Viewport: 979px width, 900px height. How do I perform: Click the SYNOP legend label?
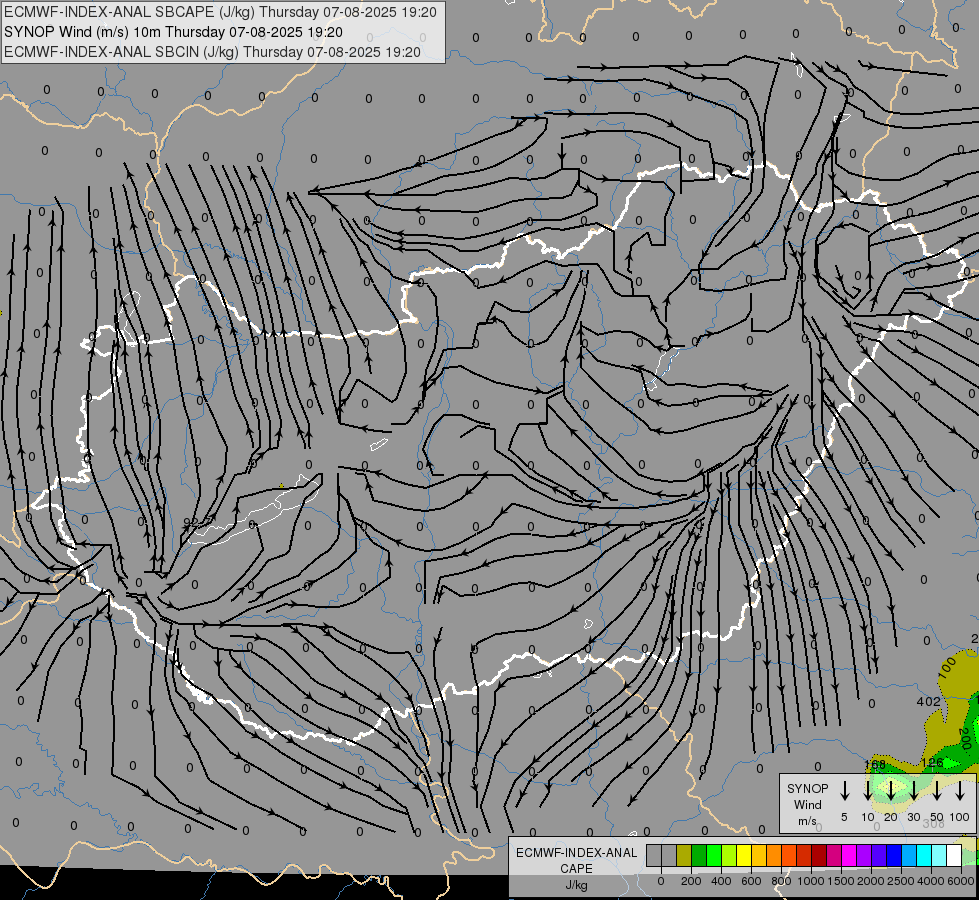point(807,788)
